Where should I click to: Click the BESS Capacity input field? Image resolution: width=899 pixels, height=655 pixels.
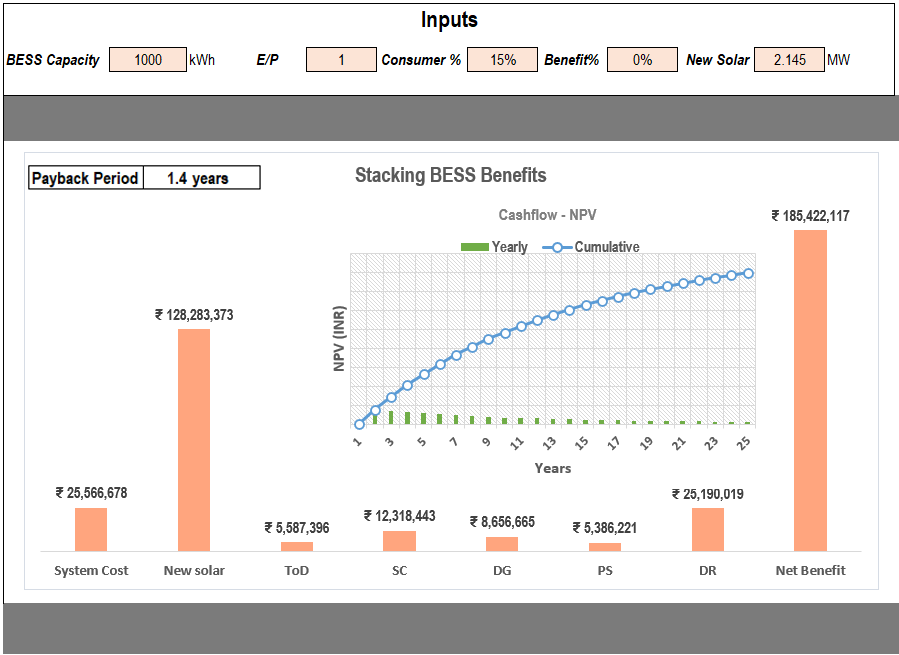(148, 60)
